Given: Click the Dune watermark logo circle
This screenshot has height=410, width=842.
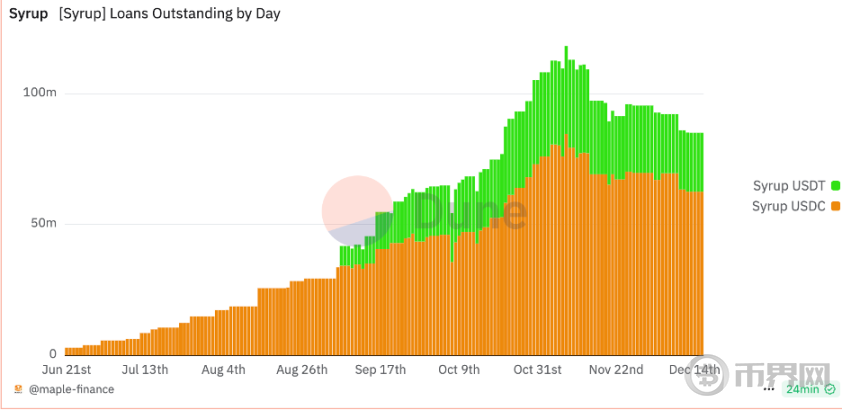Looking at the screenshot, I should (x=357, y=211).
